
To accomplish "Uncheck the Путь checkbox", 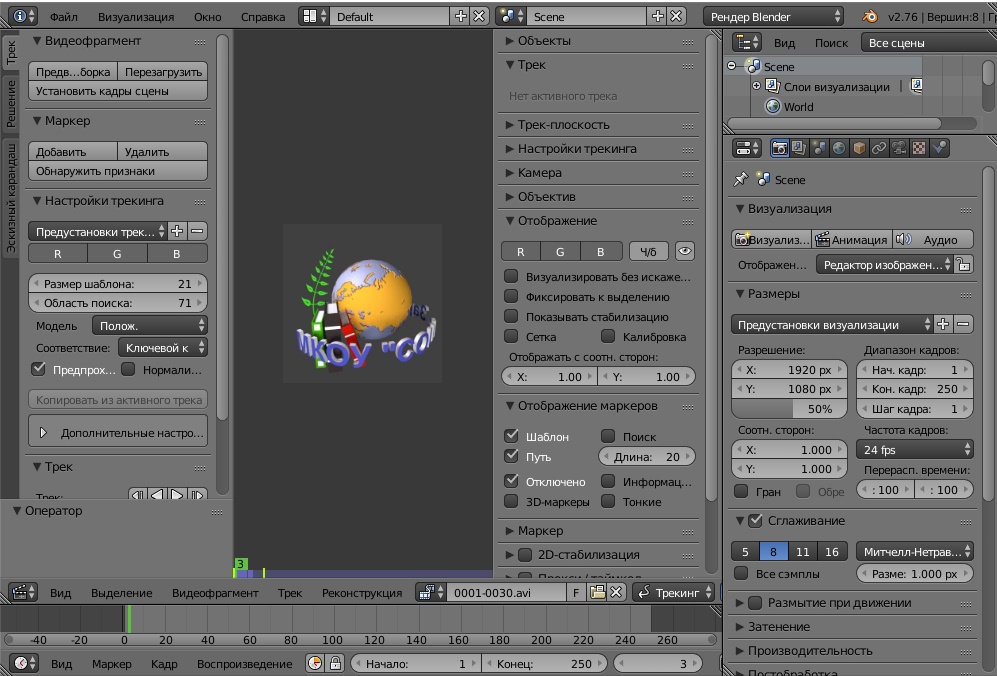I will click(x=511, y=456).
